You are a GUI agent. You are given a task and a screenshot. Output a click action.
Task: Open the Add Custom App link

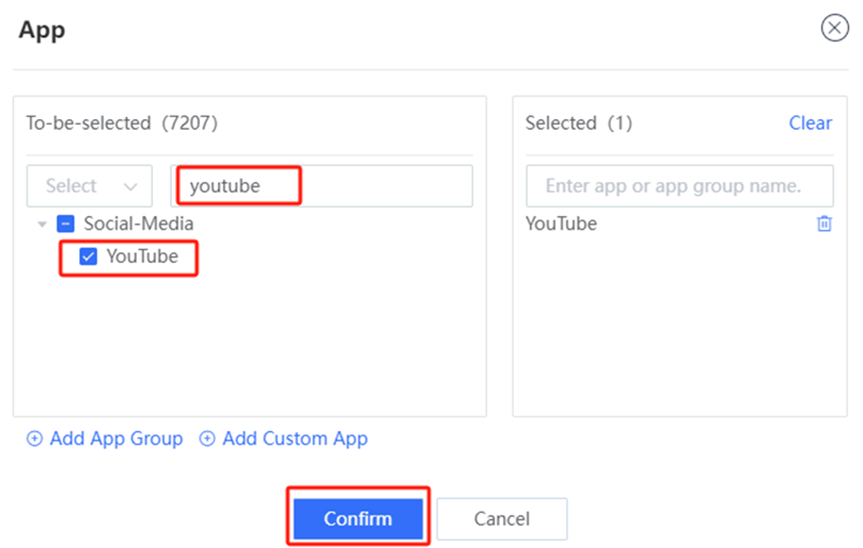tap(295, 439)
